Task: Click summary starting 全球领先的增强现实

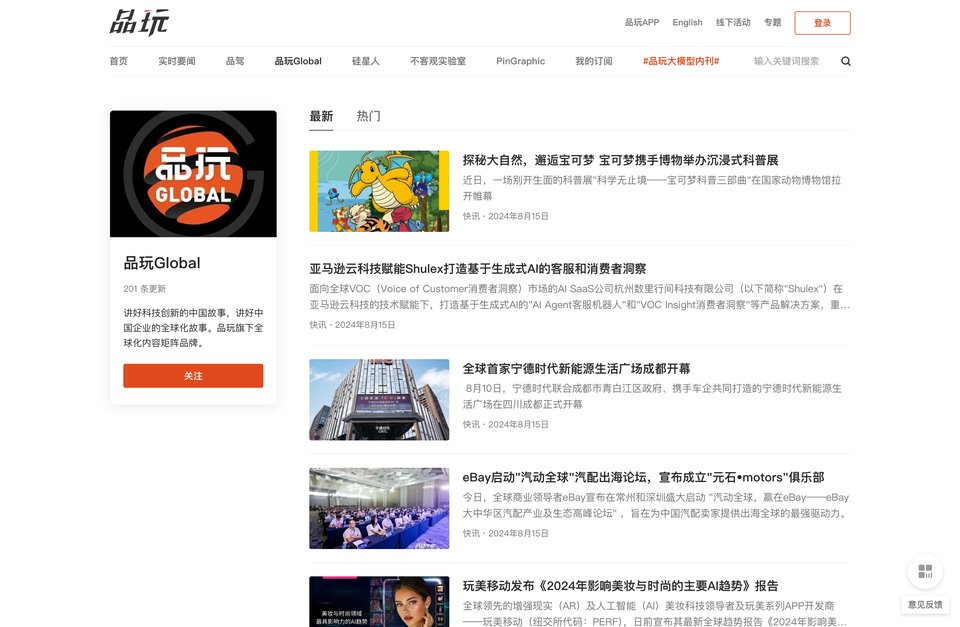Action: pyautogui.click(x=656, y=614)
